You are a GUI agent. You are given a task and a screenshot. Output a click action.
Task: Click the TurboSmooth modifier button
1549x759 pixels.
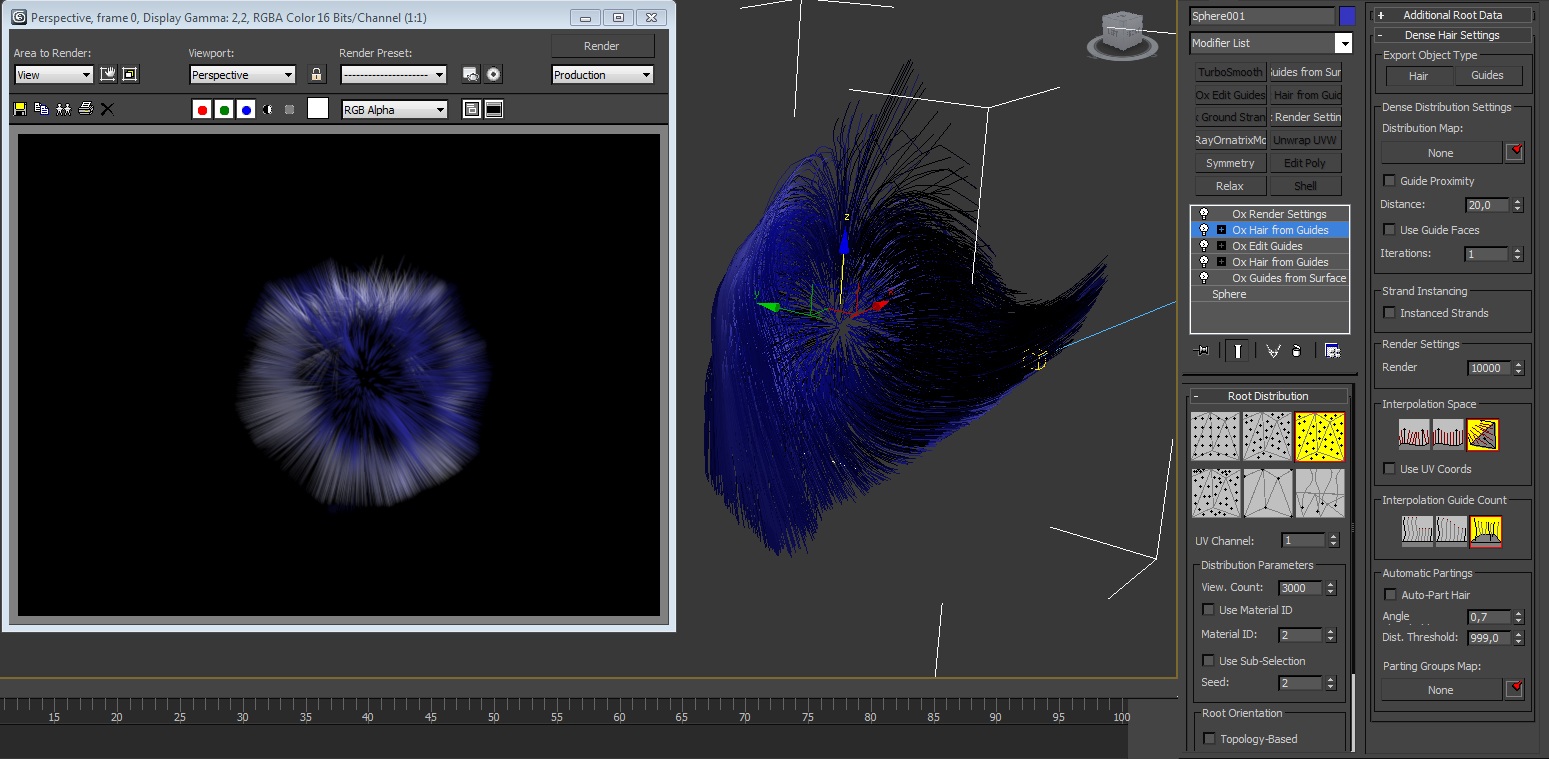click(1230, 72)
